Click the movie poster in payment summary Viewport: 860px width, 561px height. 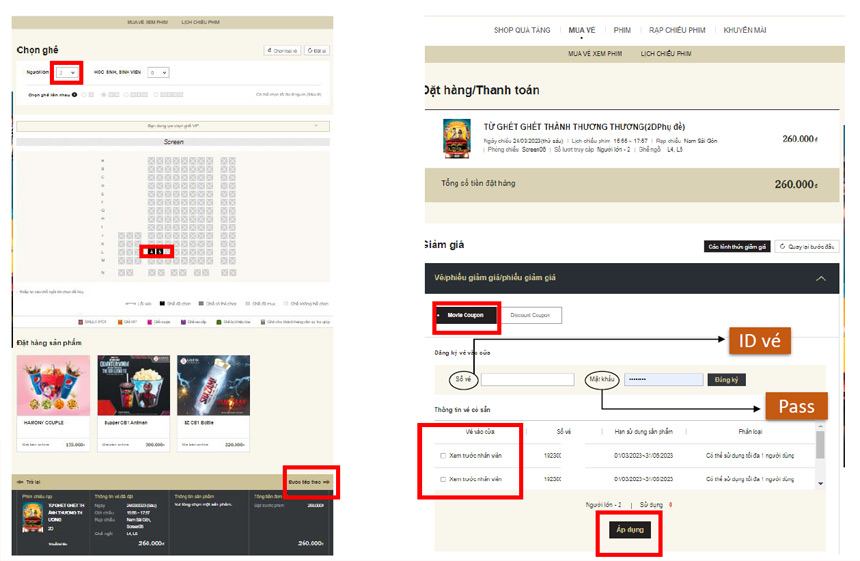(x=458, y=139)
